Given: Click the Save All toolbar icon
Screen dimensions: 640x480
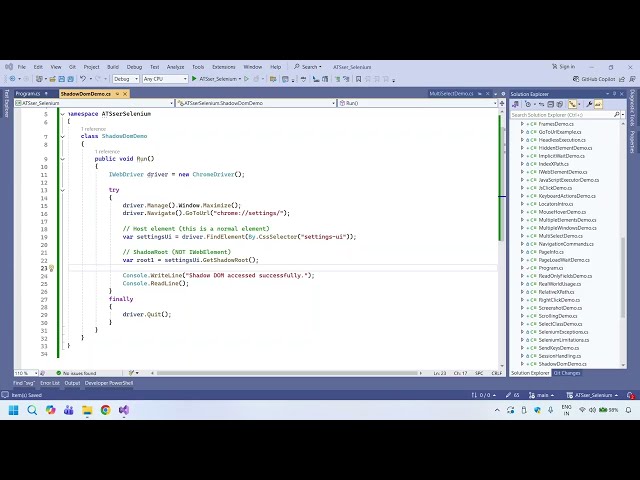Looking at the screenshot, I should tap(71, 79).
